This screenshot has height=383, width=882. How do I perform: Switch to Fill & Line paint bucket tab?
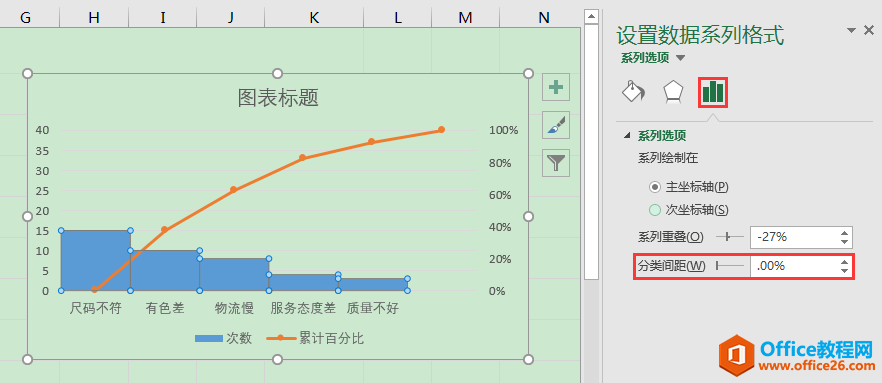pyautogui.click(x=633, y=91)
